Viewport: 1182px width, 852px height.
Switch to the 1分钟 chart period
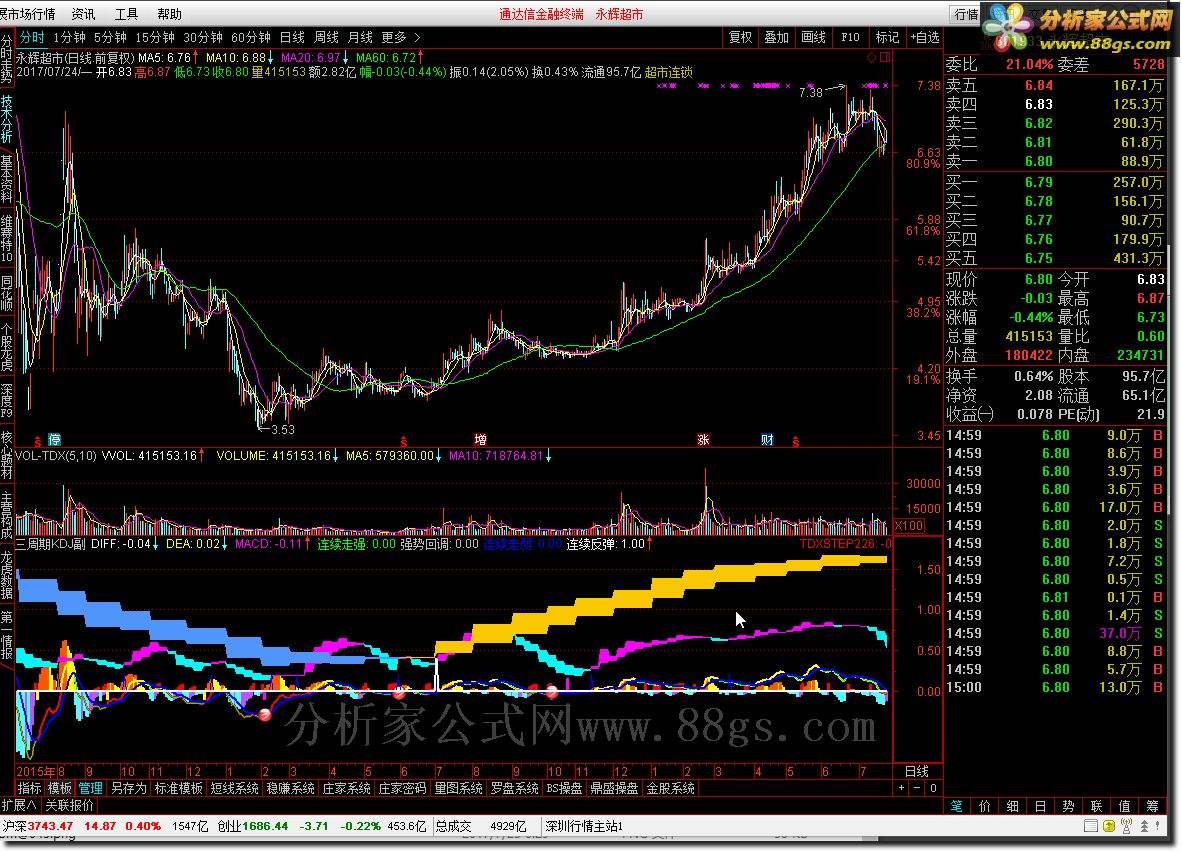[x=69, y=37]
